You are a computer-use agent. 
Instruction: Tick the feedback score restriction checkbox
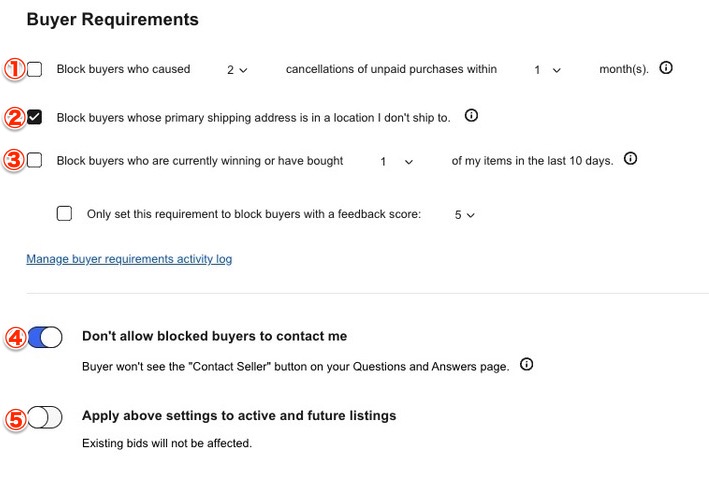click(65, 213)
